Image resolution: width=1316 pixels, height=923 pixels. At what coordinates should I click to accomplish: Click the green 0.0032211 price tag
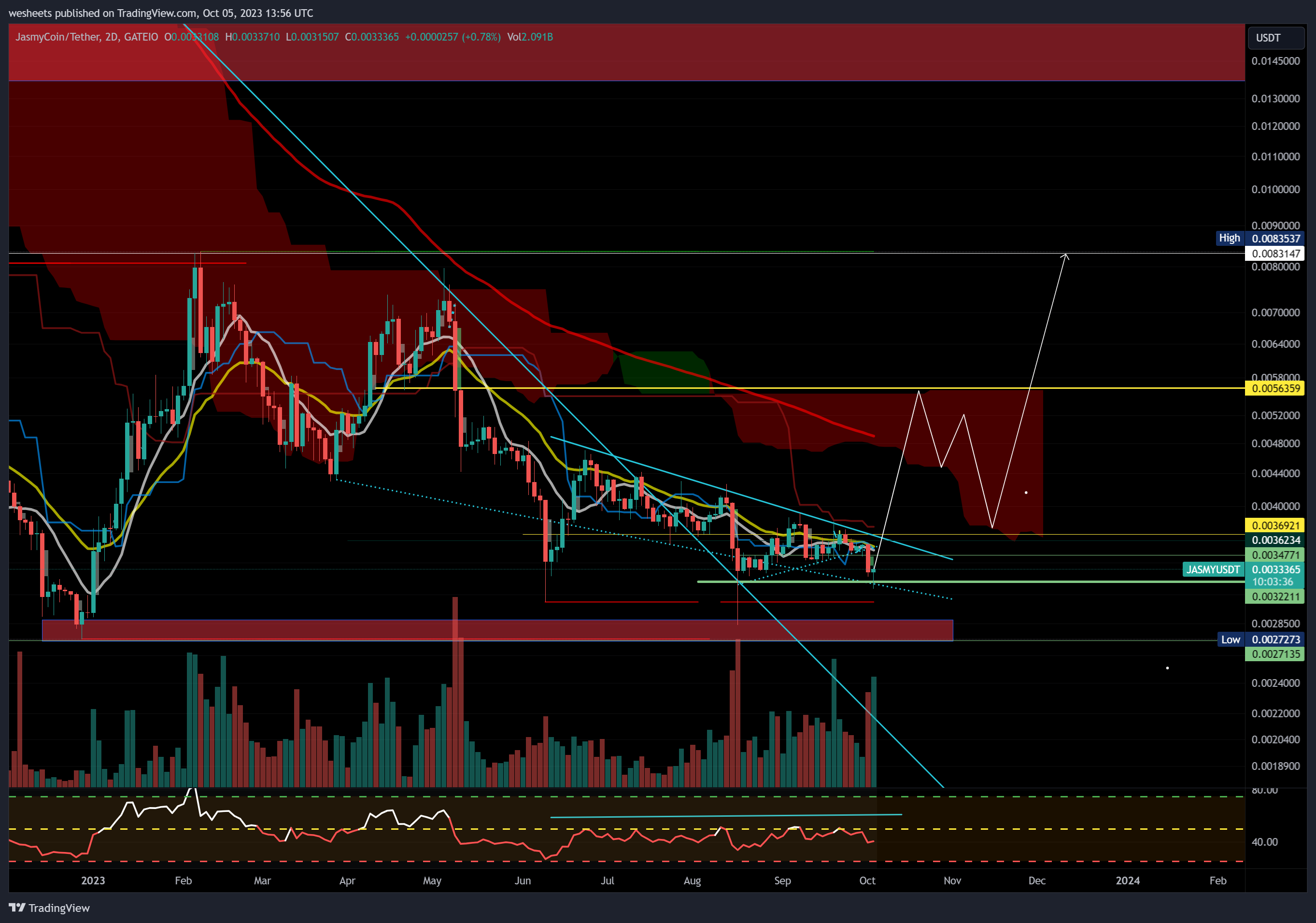[1275, 596]
